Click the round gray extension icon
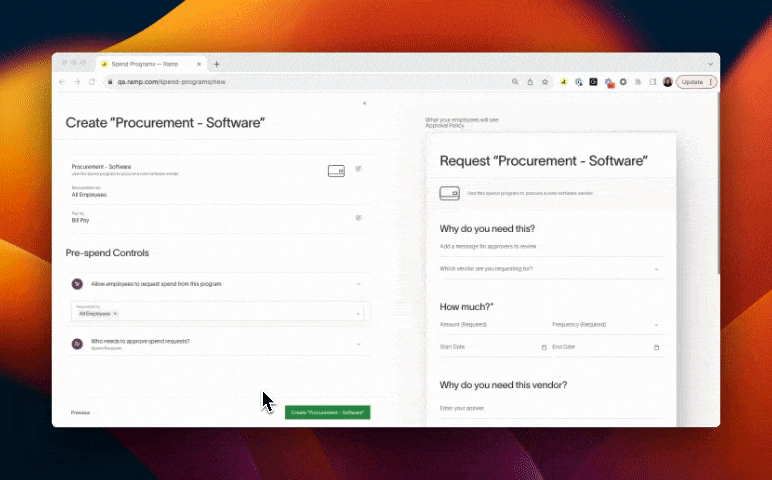 pyautogui.click(x=623, y=82)
